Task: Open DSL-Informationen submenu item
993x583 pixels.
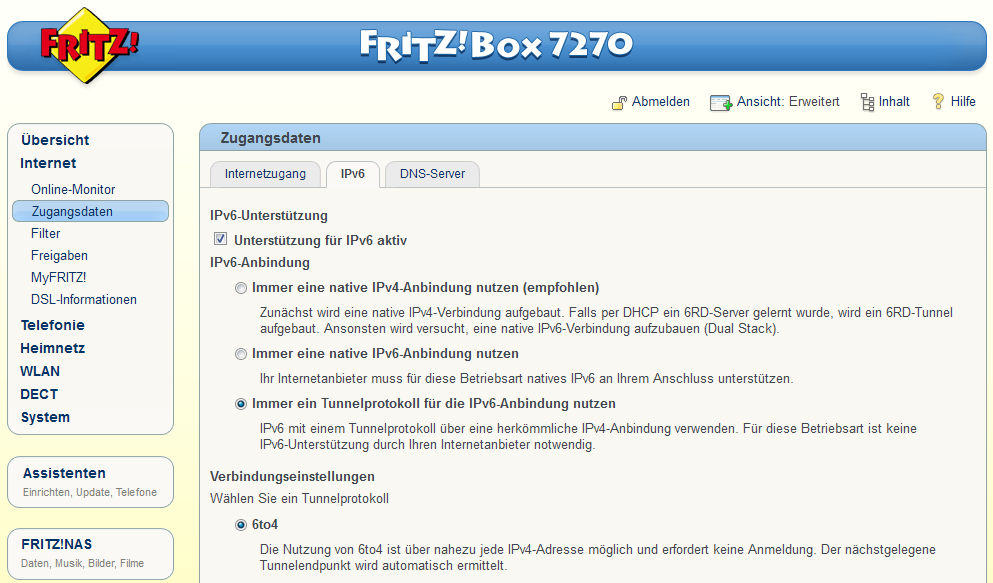Action: click(x=84, y=299)
